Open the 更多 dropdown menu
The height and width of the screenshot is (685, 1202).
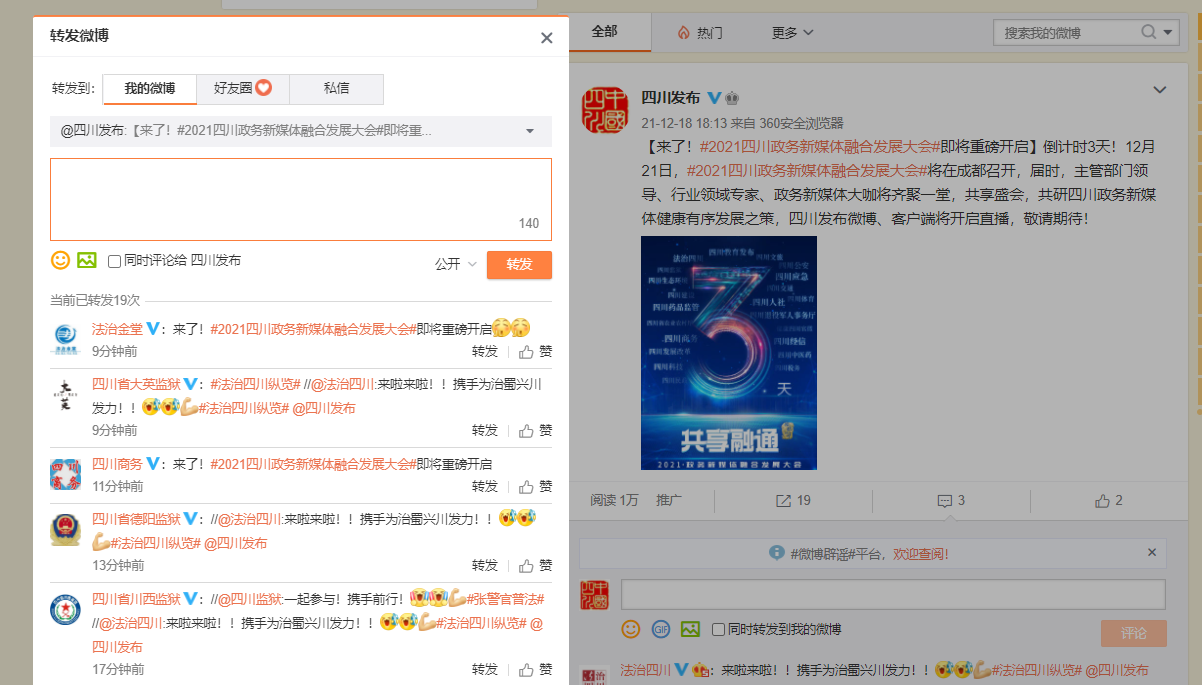point(792,33)
